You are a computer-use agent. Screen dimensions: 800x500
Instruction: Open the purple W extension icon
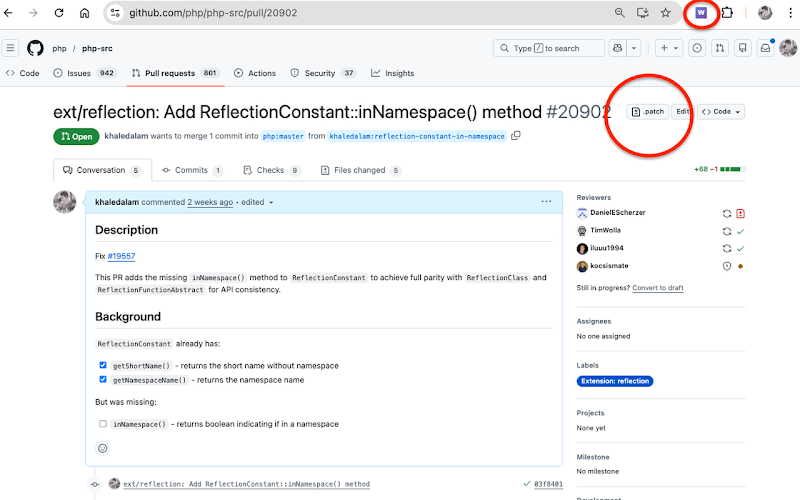[701, 13]
